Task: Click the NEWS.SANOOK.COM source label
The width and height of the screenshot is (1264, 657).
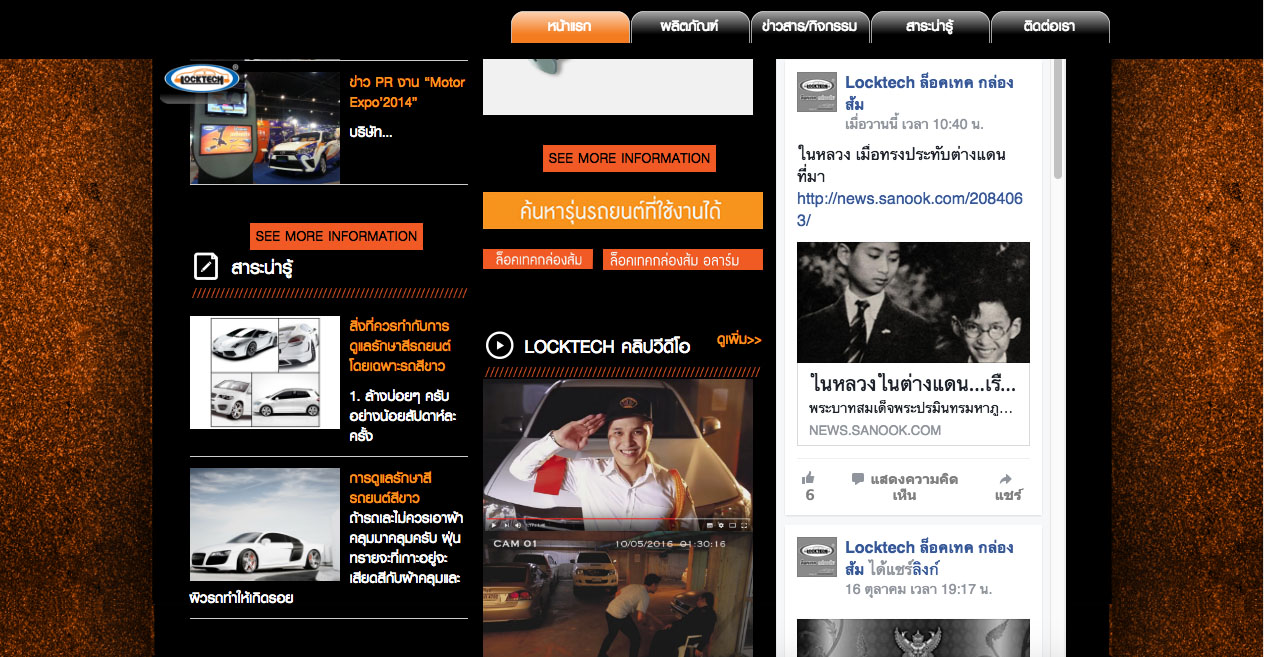Action: click(875, 430)
